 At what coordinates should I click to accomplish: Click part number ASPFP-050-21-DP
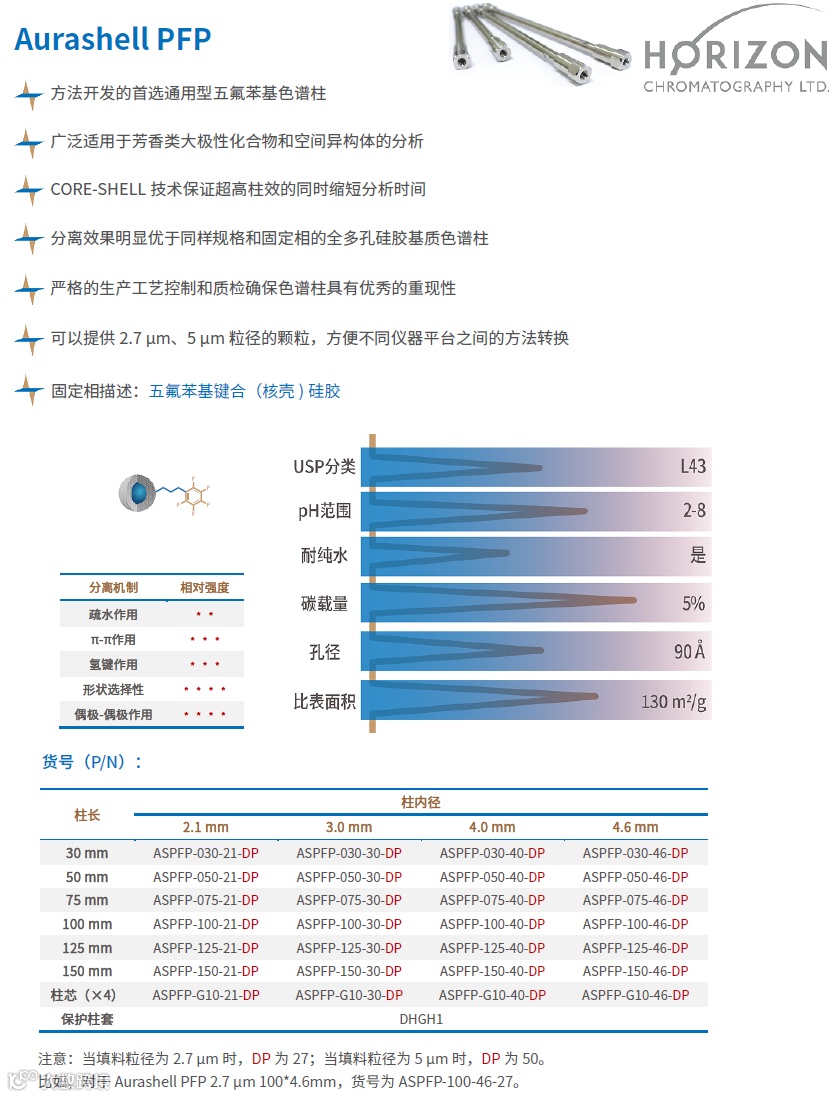point(206,877)
